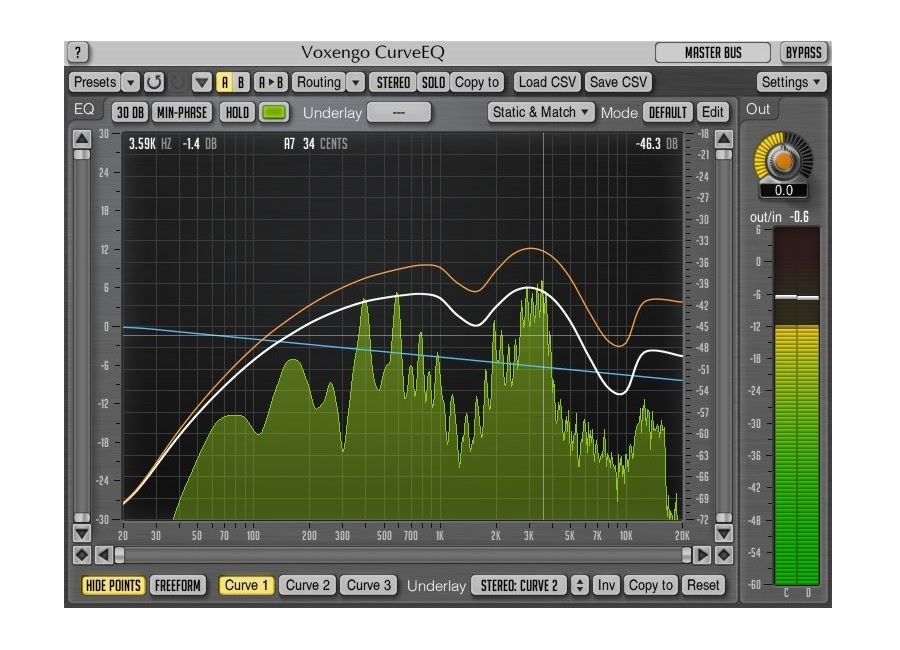900x650 pixels.
Task: Expand the Static & Match menu
Action: click(x=541, y=113)
